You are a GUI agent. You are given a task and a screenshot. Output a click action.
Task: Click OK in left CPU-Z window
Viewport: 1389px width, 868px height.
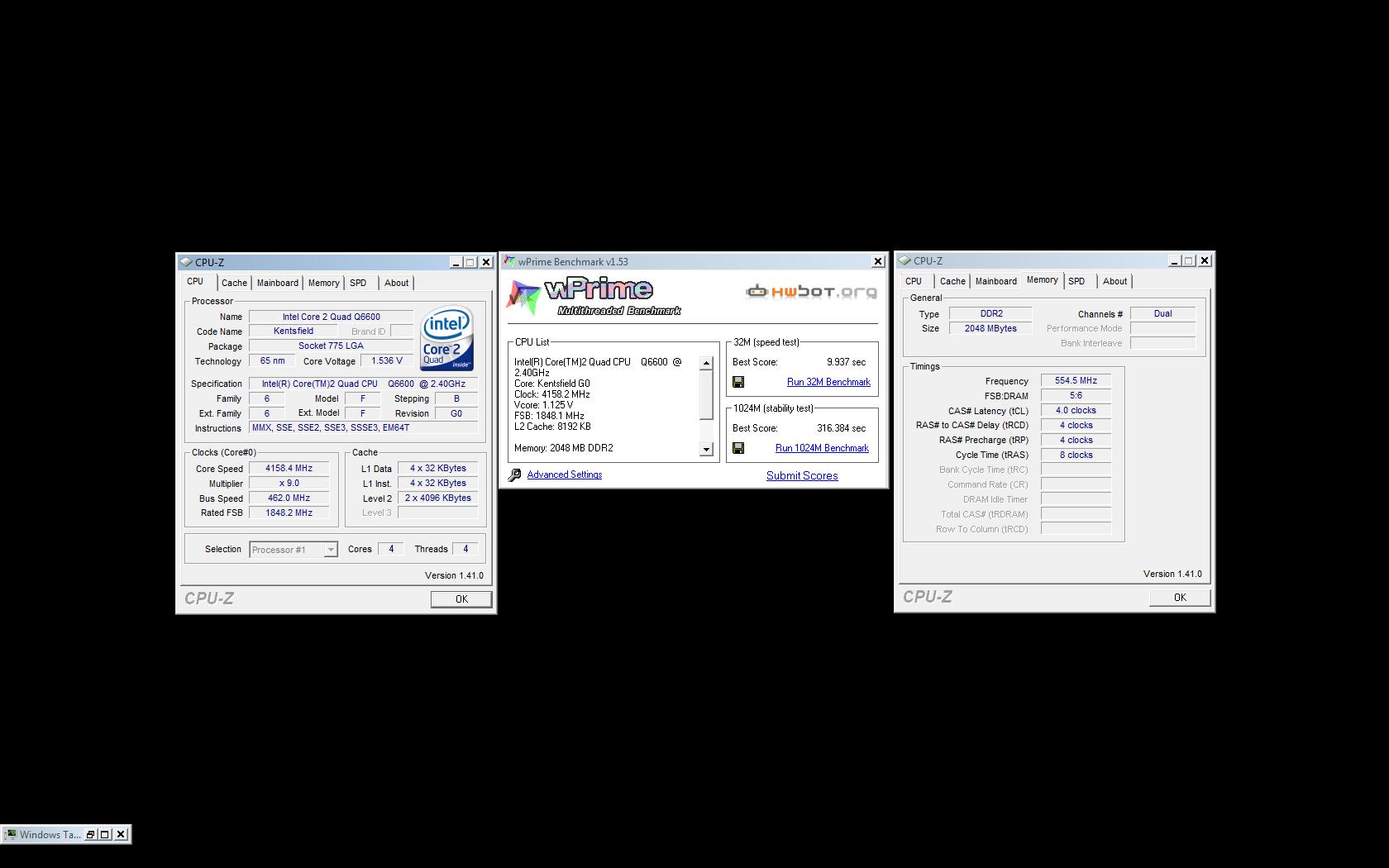point(461,599)
